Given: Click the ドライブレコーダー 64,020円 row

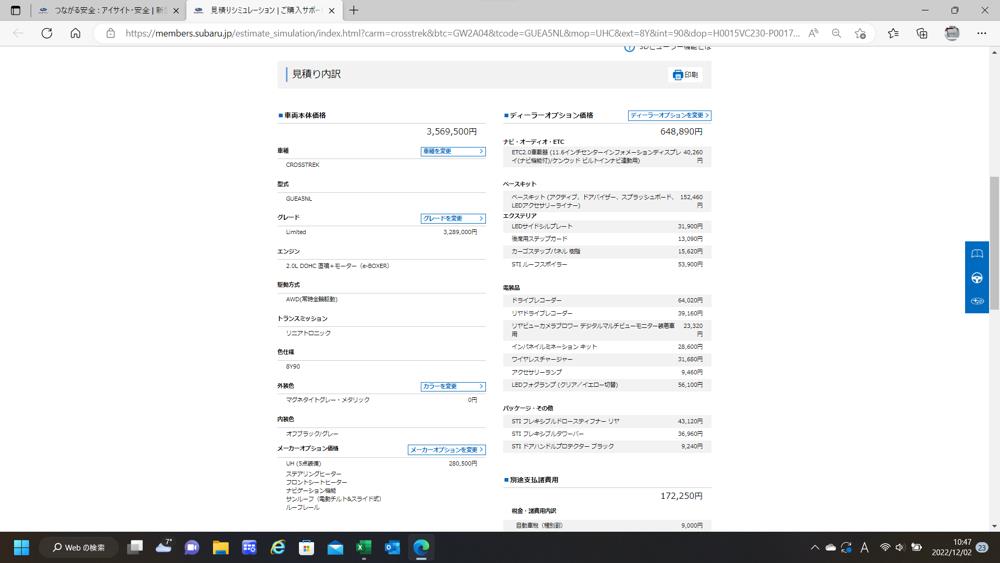Looking at the screenshot, I should click(x=607, y=300).
